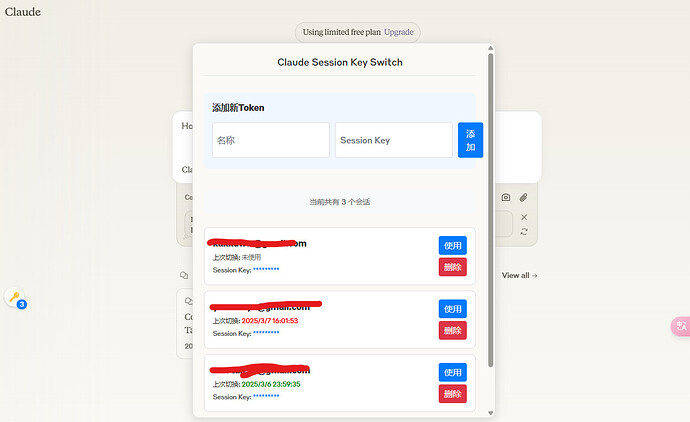
Task: Click the red timestamp 2025/3/7 16:01:53
Action: (x=270, y=321)
